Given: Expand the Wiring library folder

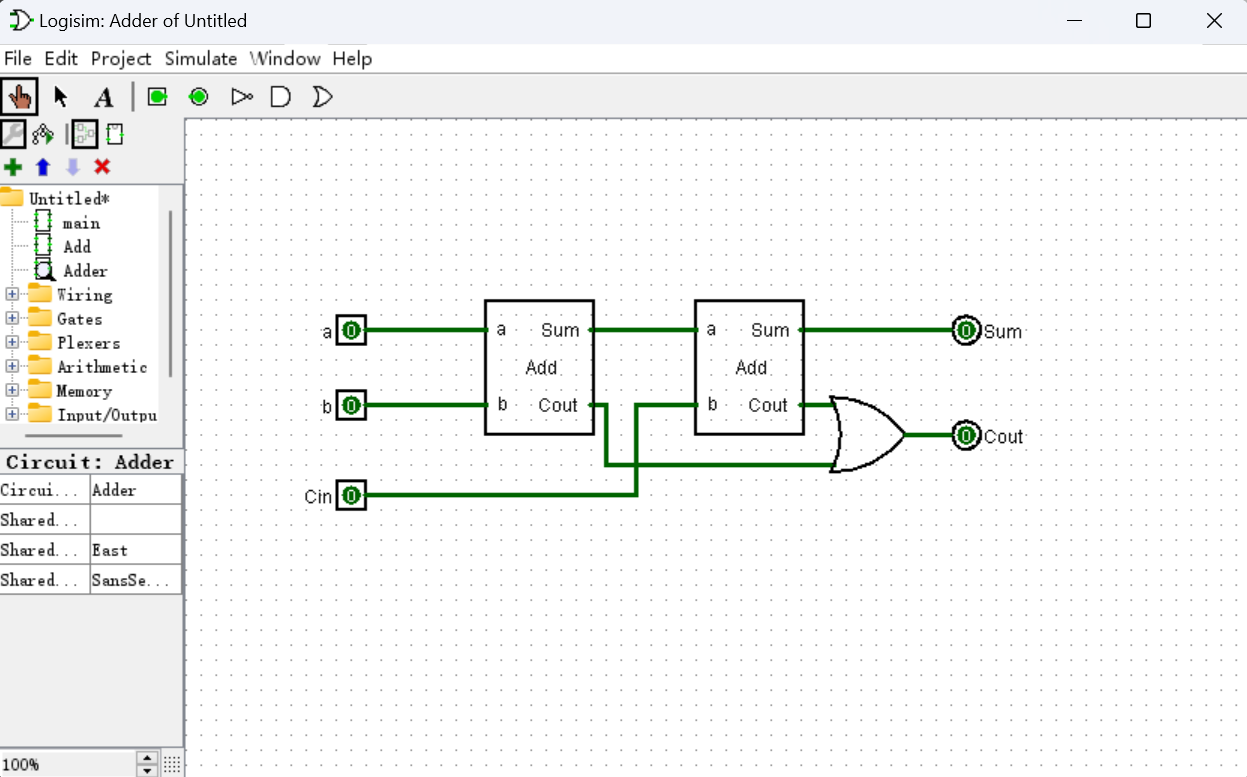Looking at the screenshot, I should point(12,295).
